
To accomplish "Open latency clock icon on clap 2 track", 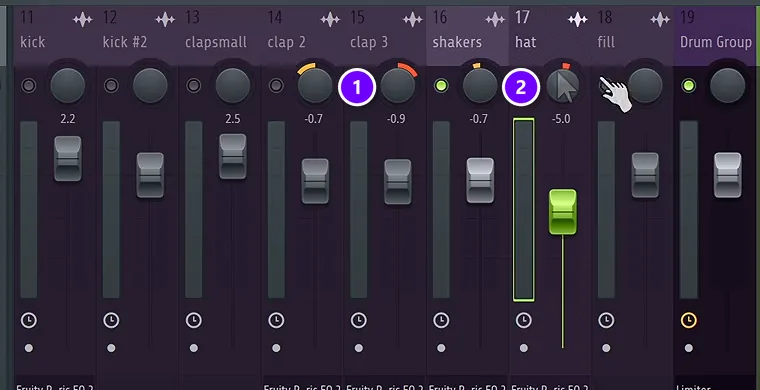I will 276,320.
